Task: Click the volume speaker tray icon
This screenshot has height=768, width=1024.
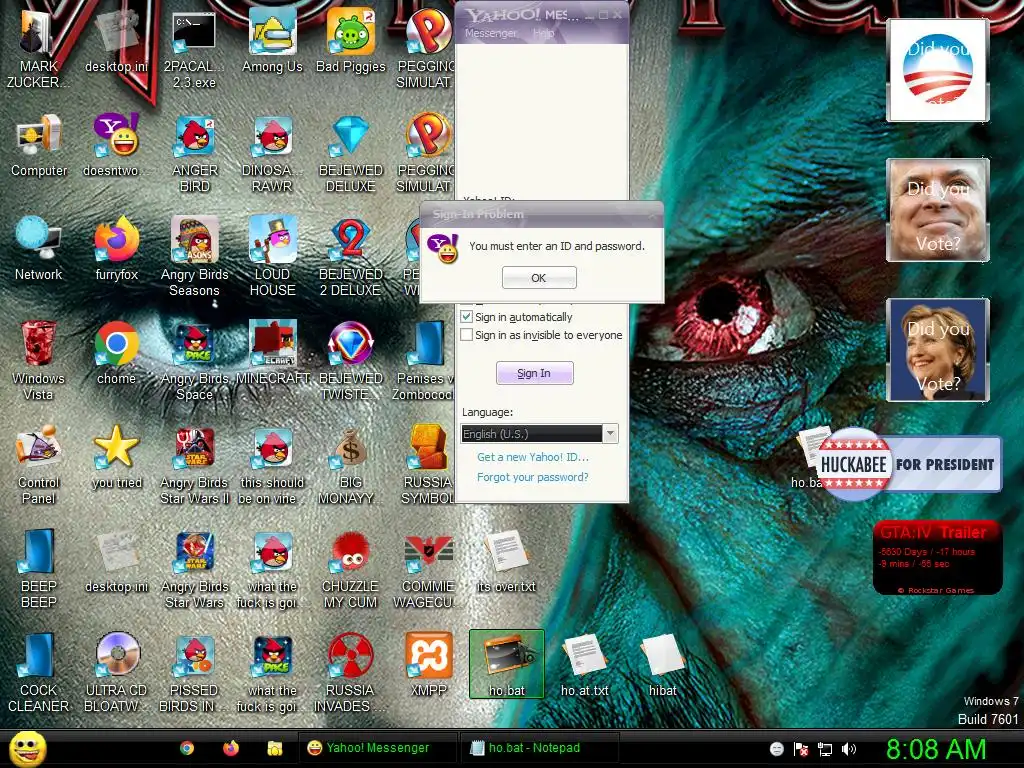Action: coord(849,749)
